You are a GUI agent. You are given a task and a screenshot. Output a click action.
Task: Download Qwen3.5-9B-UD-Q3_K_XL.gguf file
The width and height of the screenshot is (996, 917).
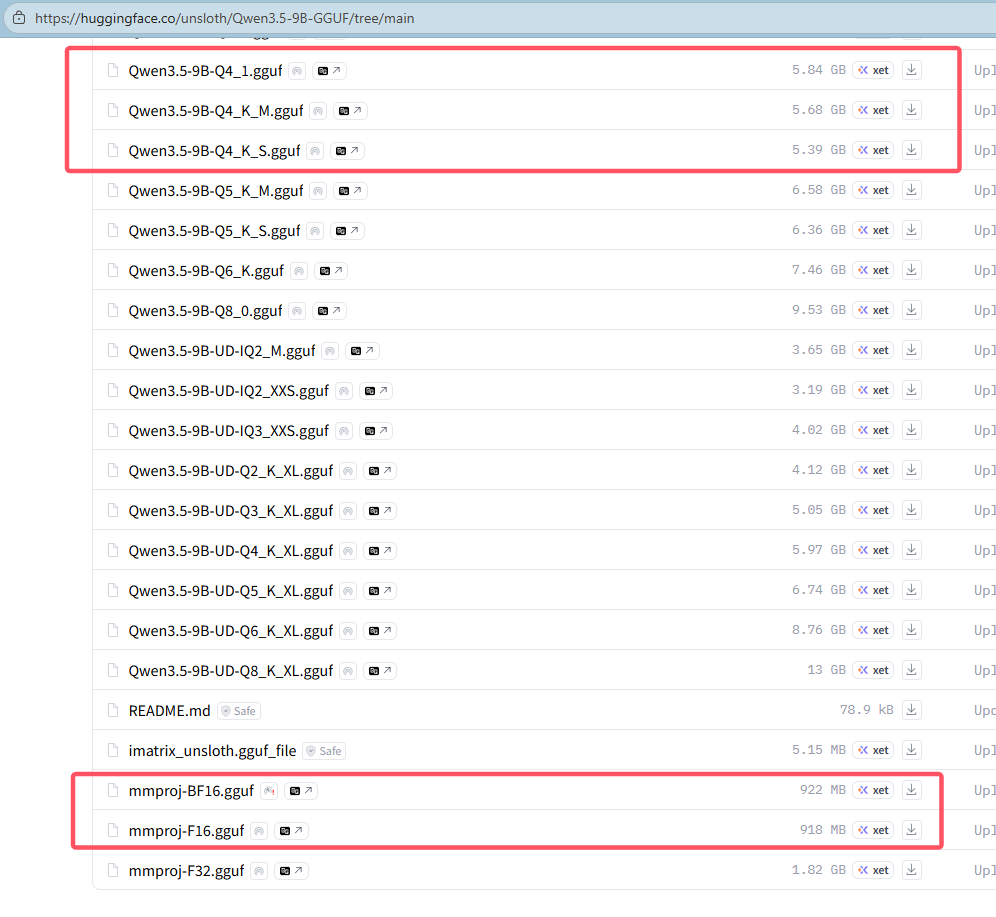(x=911, y=510)
